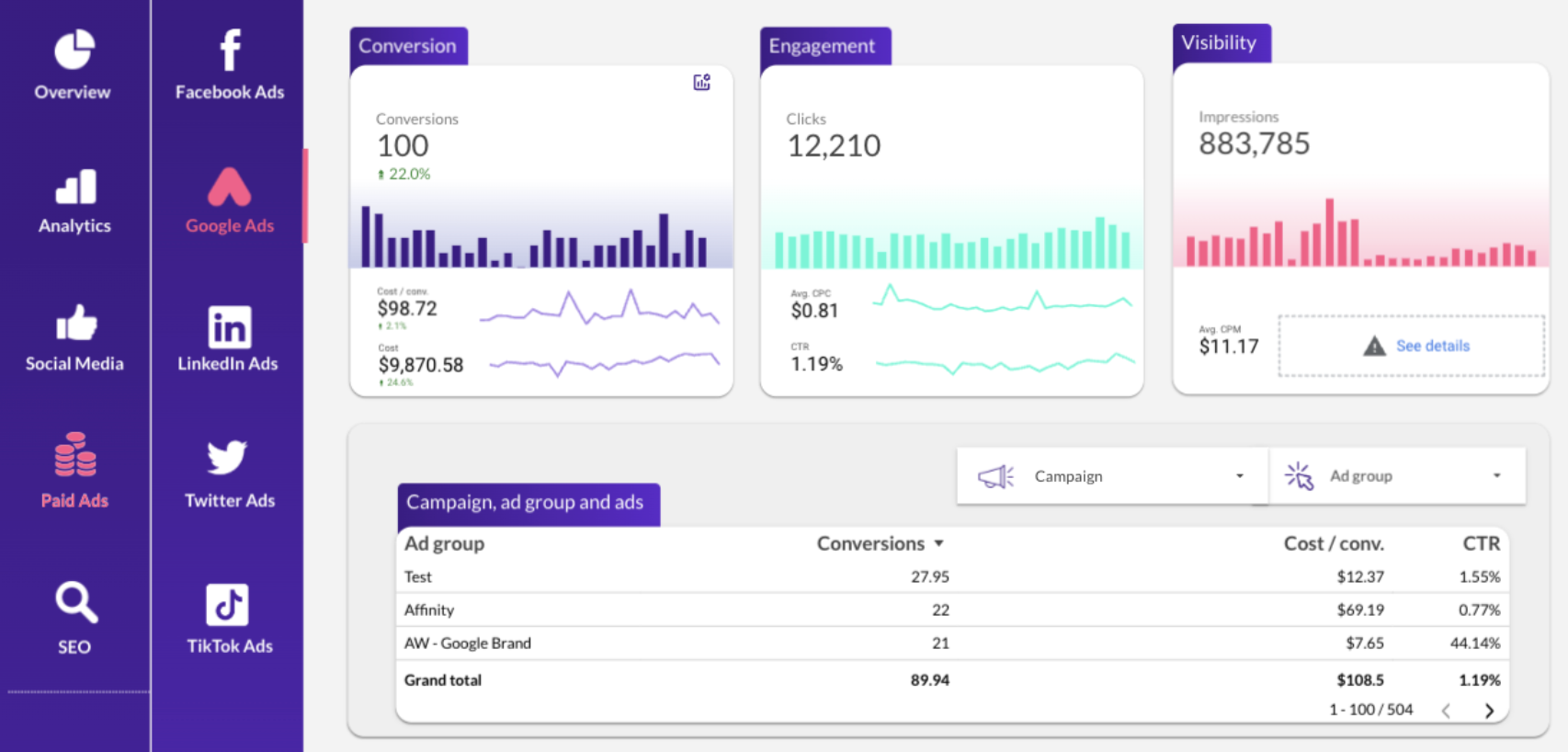
Task: Sort by the CTR column header
Action: (1481, 543)
